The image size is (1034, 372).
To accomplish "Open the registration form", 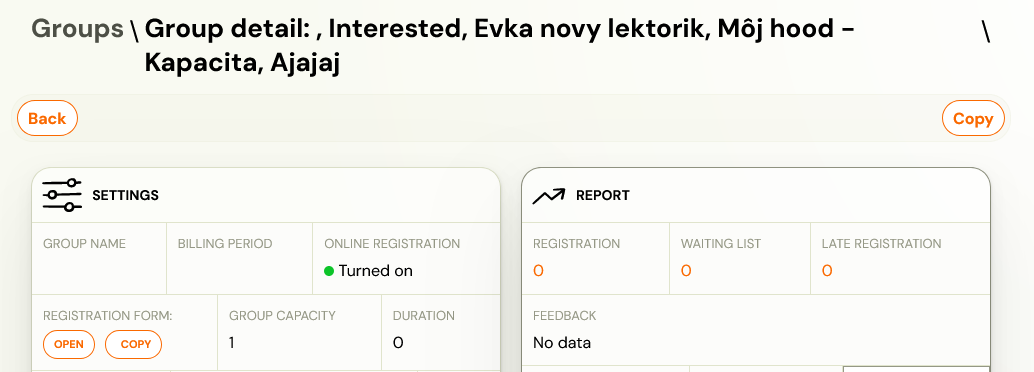I will tap(69, 344).
